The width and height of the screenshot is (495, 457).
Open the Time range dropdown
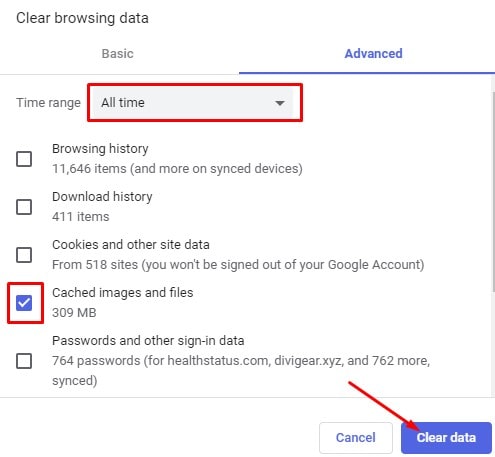pyautogui.click(x=192, y=103)
